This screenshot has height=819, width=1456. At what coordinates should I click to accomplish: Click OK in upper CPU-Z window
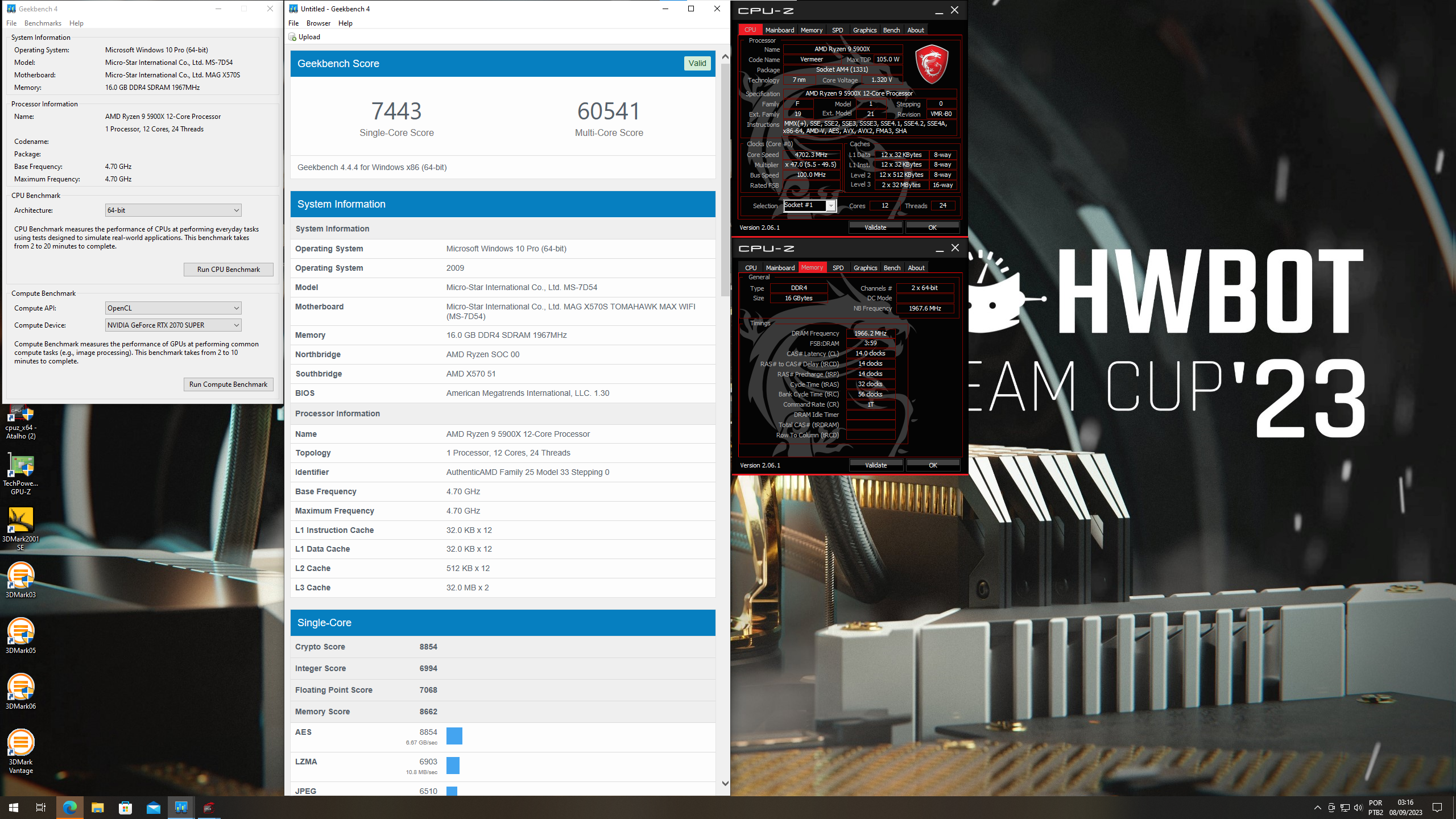pos(932,227)
